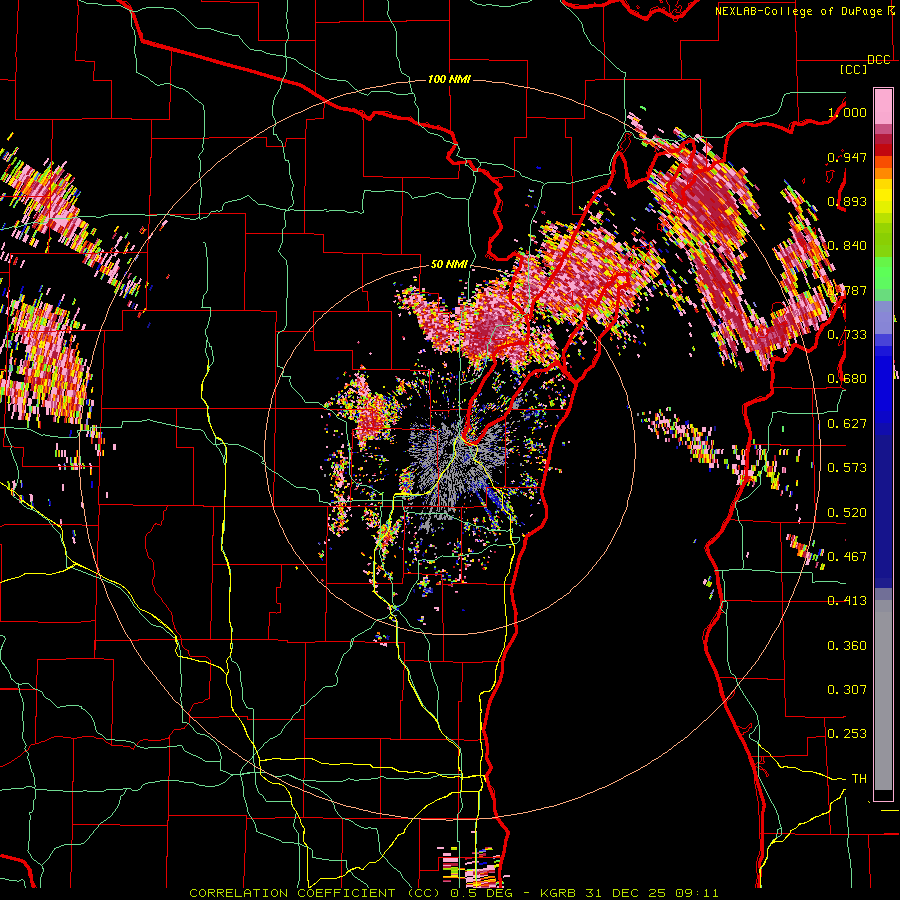Pick the light pink segment of color bar

(883, 106)
